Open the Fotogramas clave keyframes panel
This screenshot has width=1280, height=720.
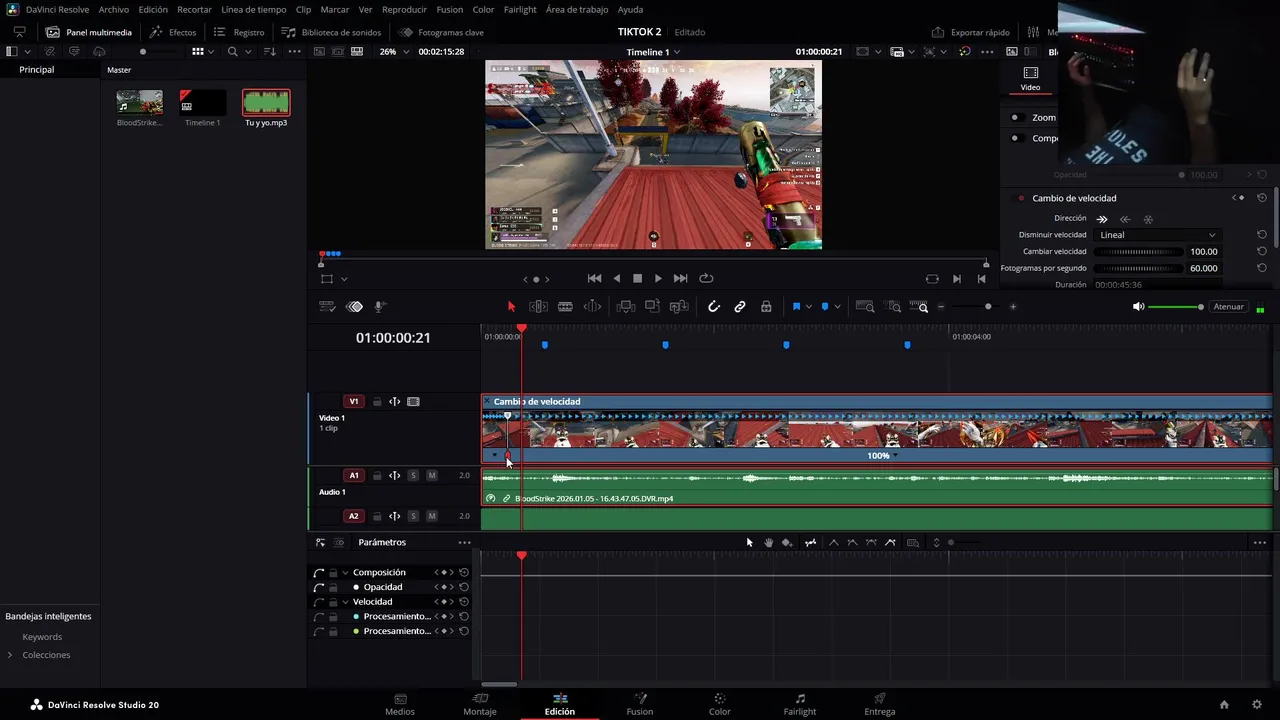click(x=442, y=32)
